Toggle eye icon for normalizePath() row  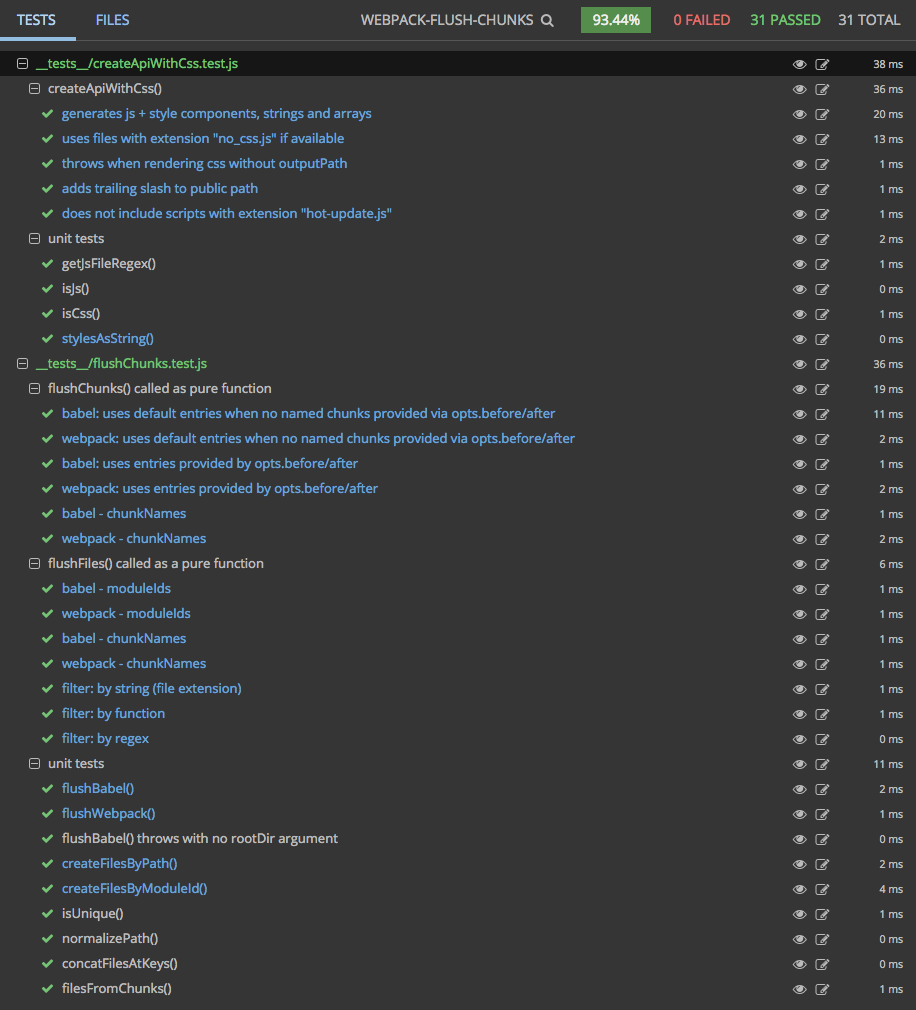[x=799, y=939]
